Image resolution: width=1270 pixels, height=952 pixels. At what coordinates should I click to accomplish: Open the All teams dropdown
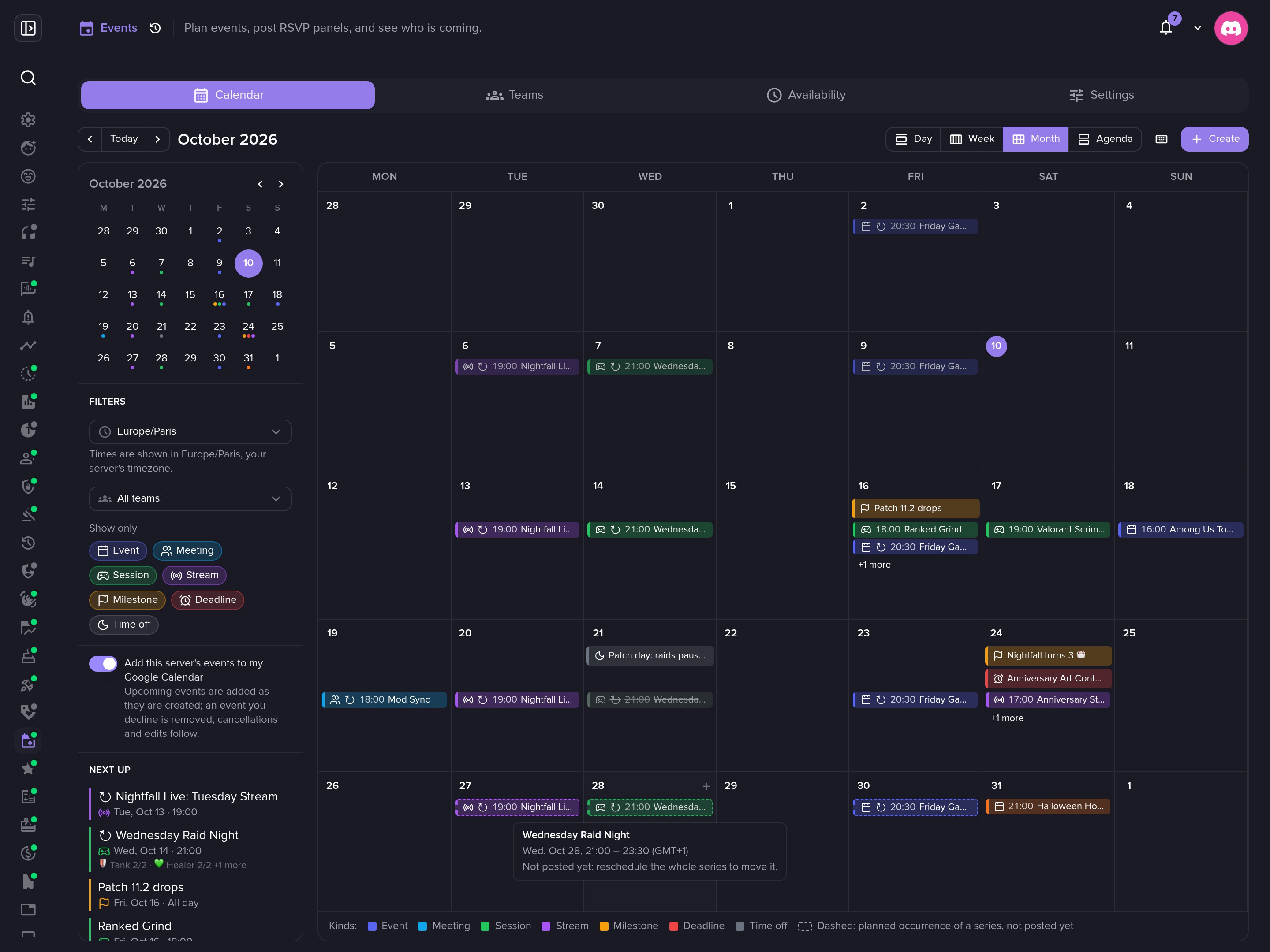coord(190,498)
